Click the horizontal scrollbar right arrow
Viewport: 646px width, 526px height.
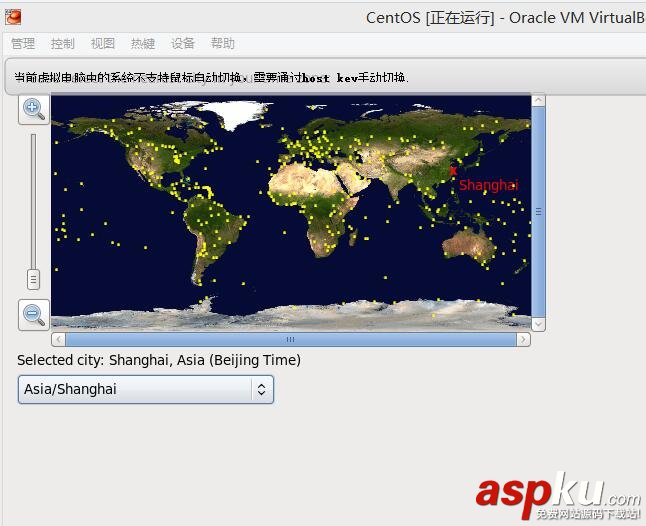(x=523, y=339)
